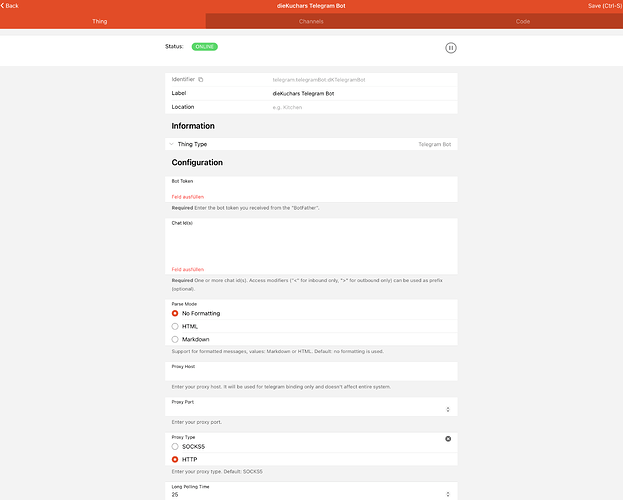The height and width of the screenshot is (500, 623).
Task: Select Markdown parse mode
Action: [175, 339]
